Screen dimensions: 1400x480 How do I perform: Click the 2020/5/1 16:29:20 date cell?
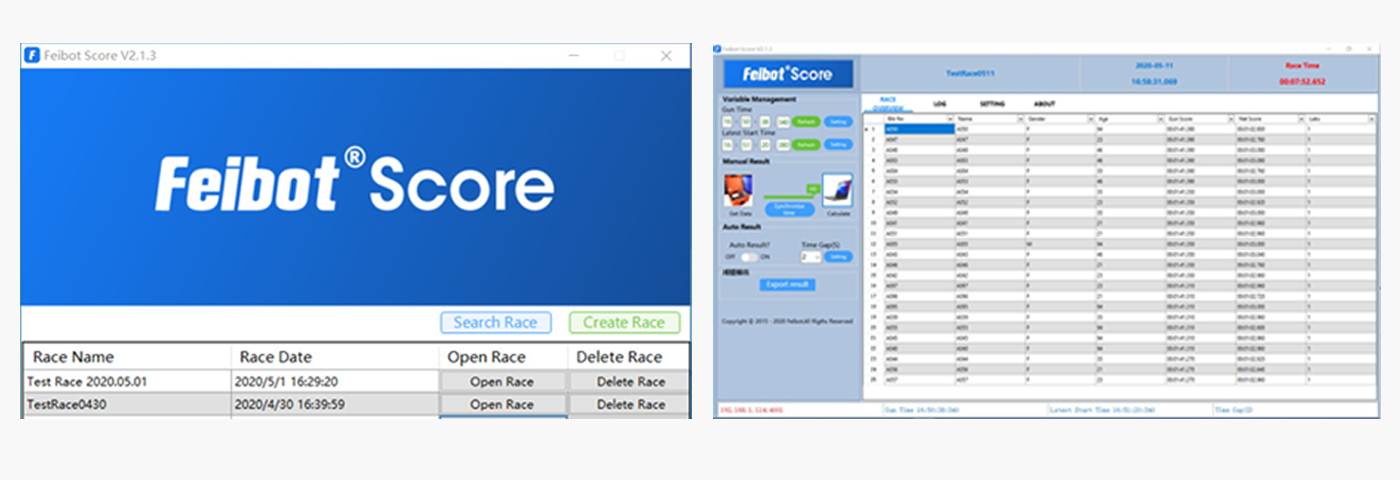(x=334, y=381)
